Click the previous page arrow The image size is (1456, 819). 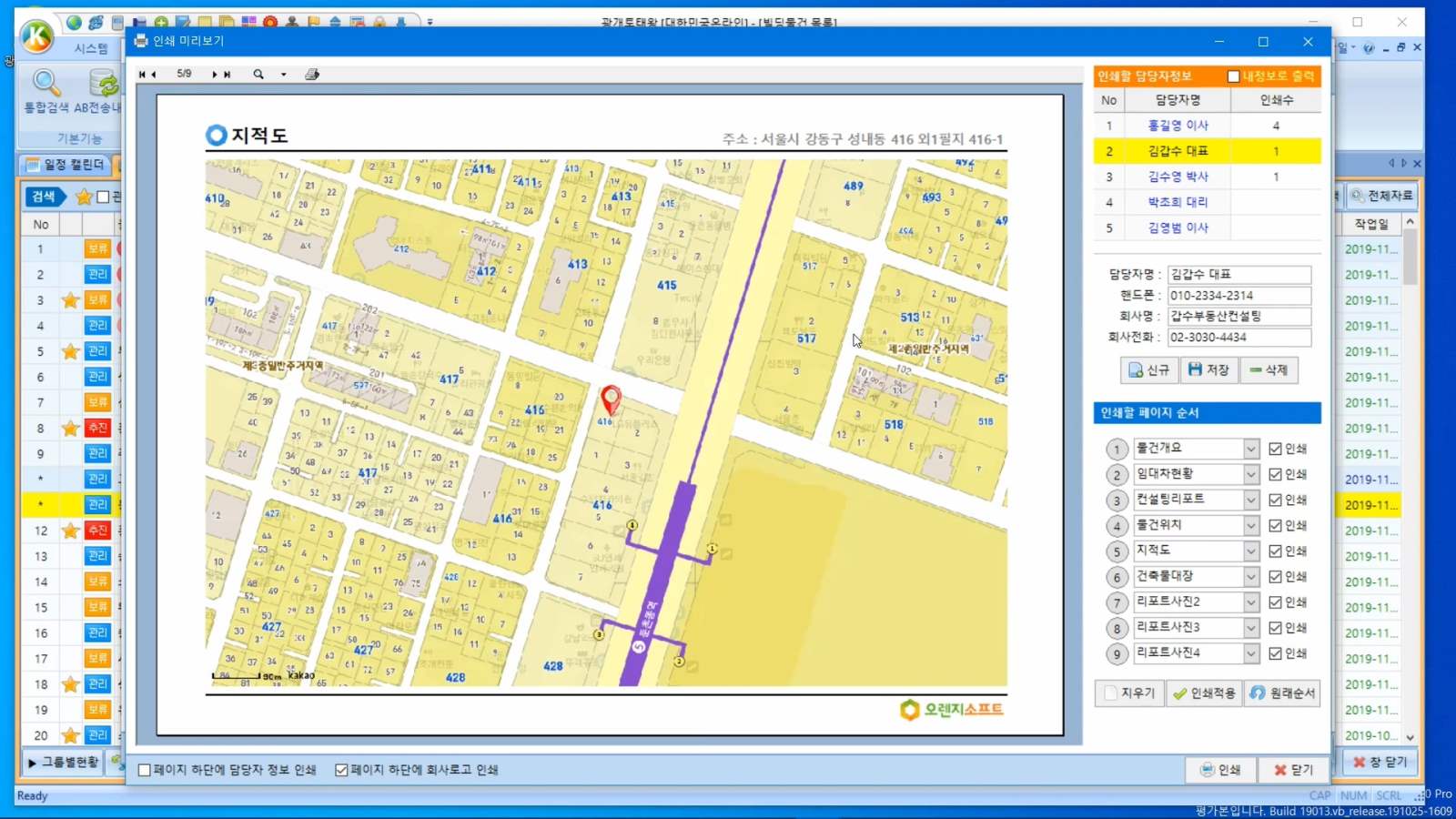154,75
